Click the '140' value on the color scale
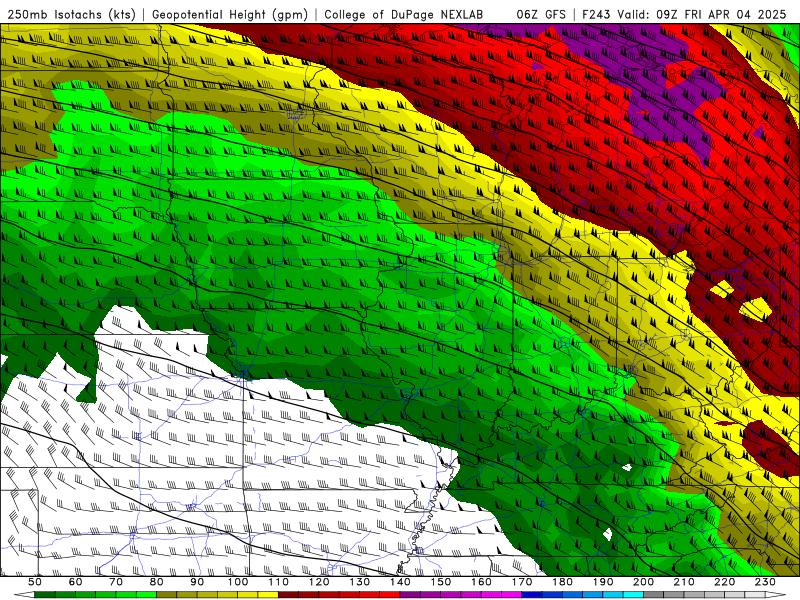The height and width of the screenshot is (600, 800). tap(400, 582)
